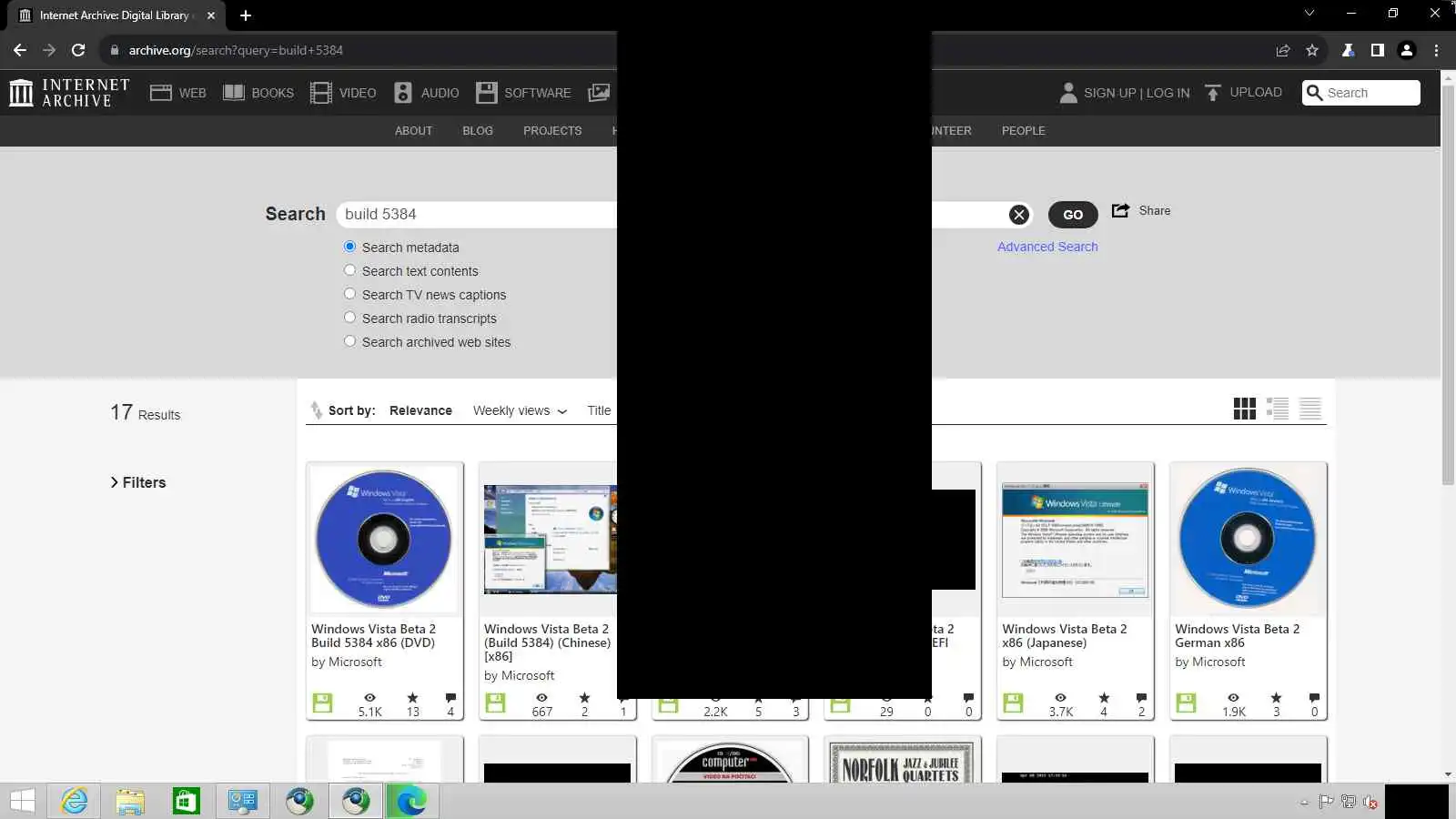Click the Share arrow icon
Image resolution: width=1456 pixels, height=819 pixels.
pyautogui.click(x=1120, y=210)
